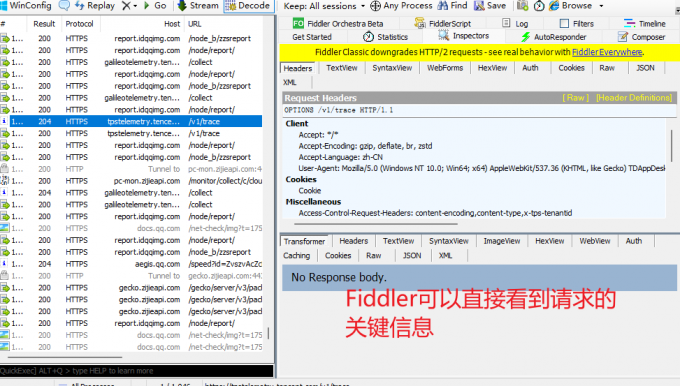
Task: Select Tunnel to pc-mon.zijieapi.com session
Action: tap(131, 169)
